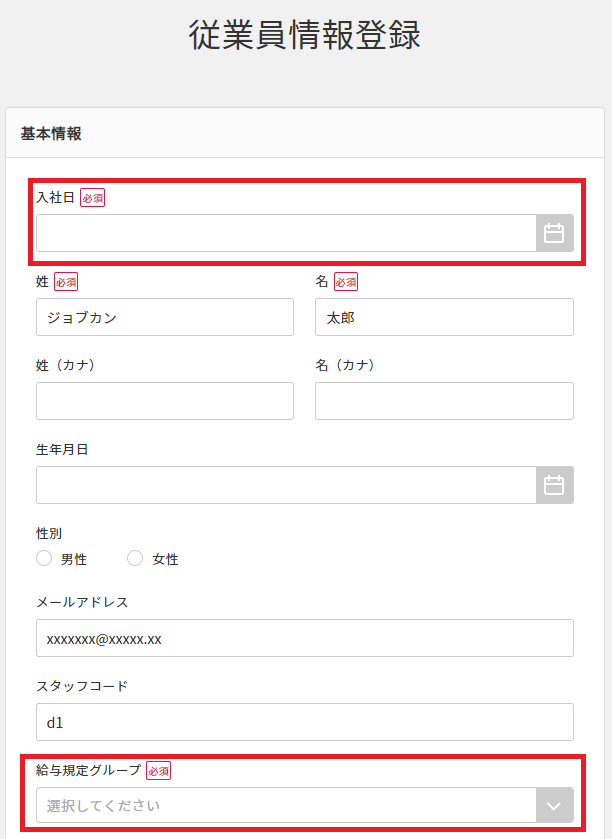The height and width of the screenshot is (839, 612).
Task: Click the 必須 badge next to 名
Action: (x=346, y=282)
